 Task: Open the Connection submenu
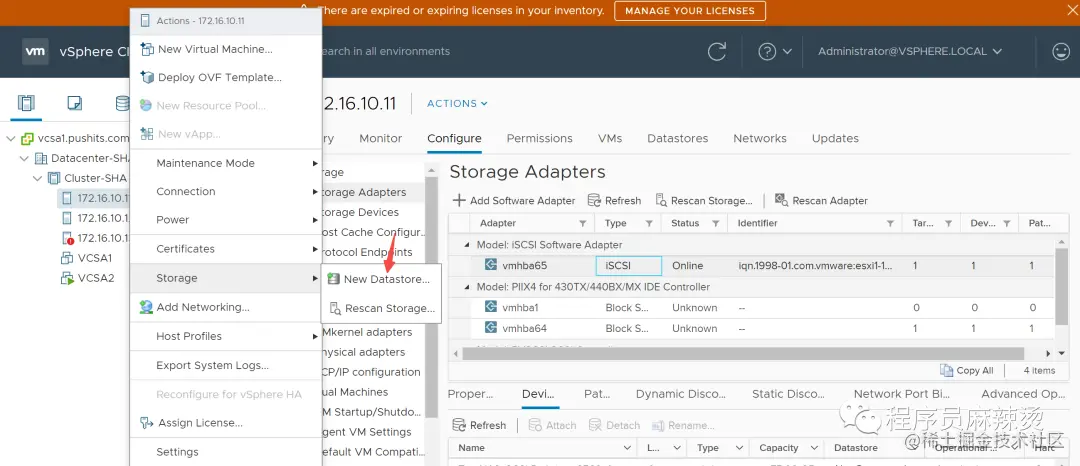[x=225, y=191]
